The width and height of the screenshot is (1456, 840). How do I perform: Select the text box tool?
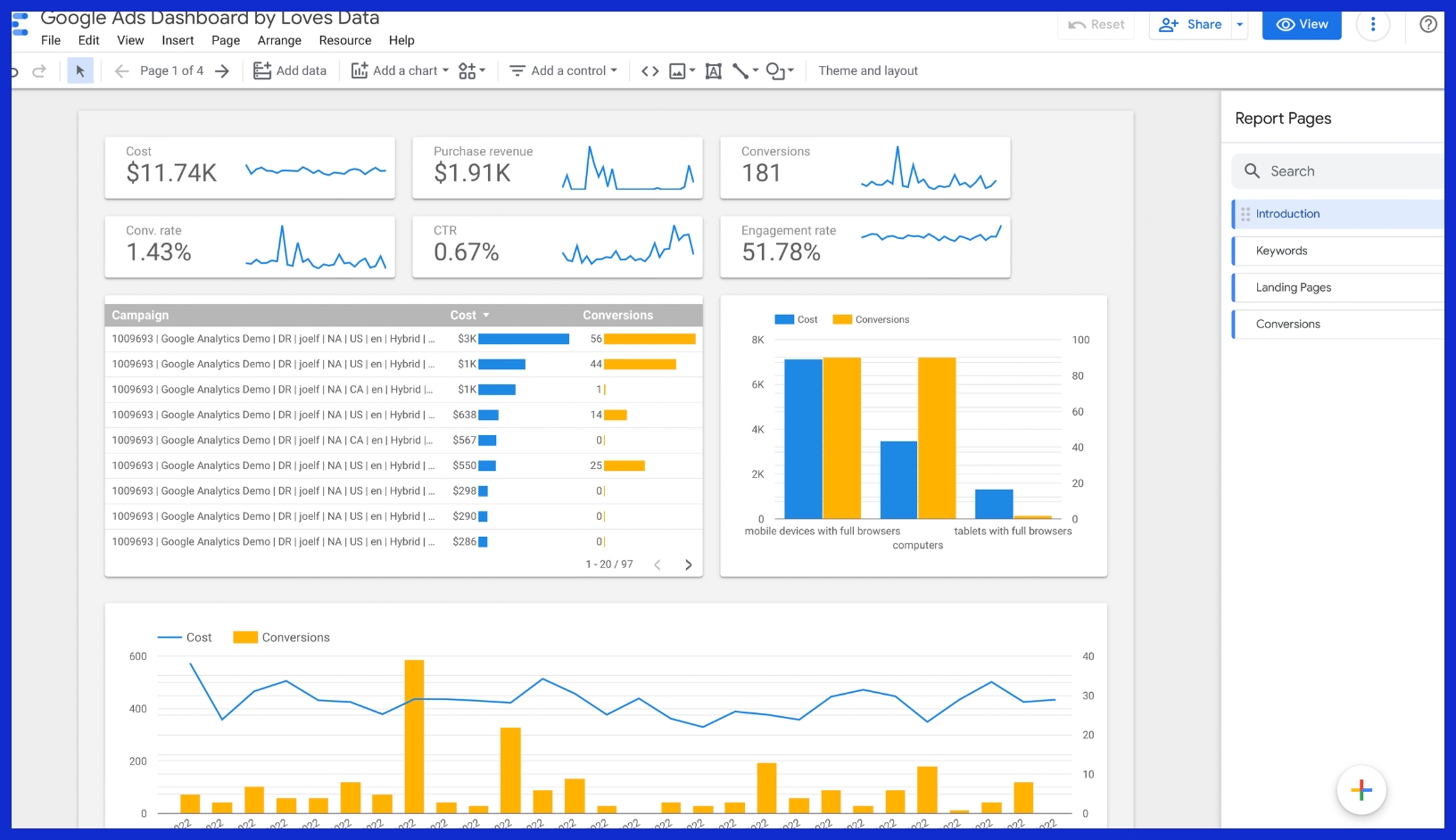714,70
